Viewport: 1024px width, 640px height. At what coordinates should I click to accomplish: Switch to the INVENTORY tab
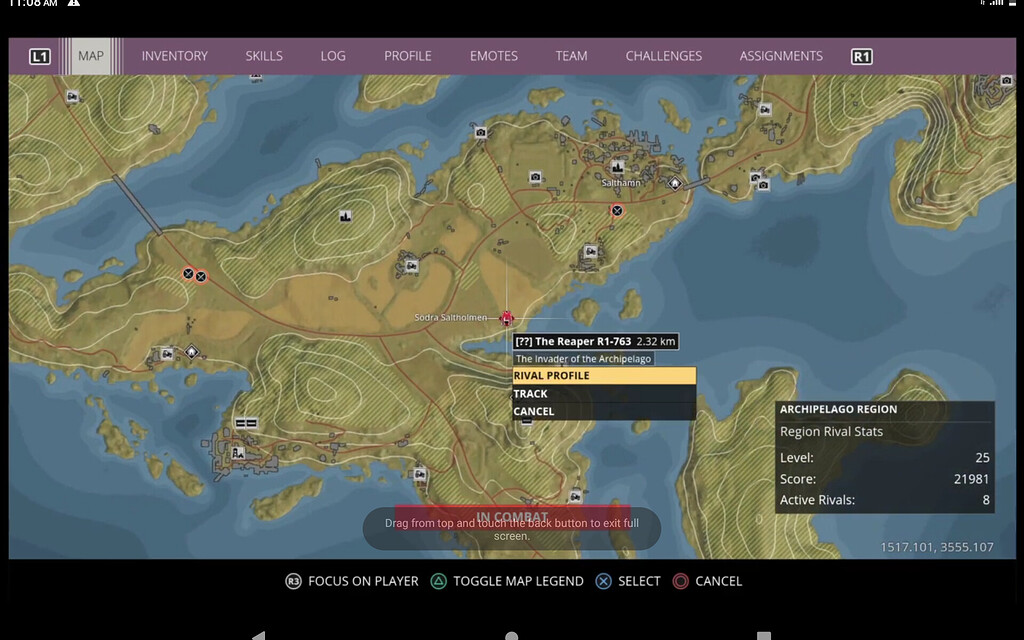[174, 56]
